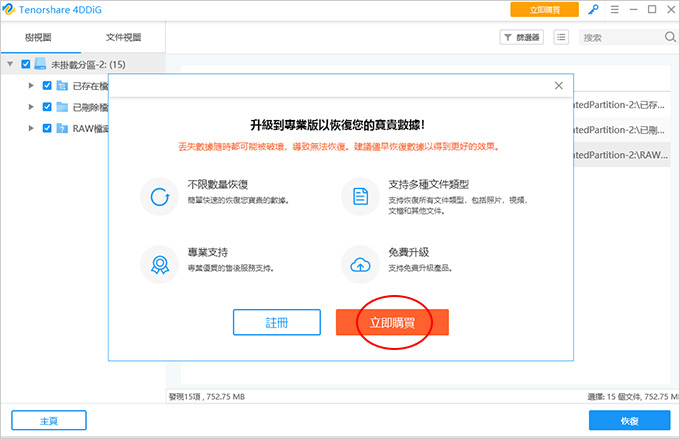The image size is (680, 439).
Task: Click the drive icon for 未掛載分區-2
Action: click(x=40, y=64)
